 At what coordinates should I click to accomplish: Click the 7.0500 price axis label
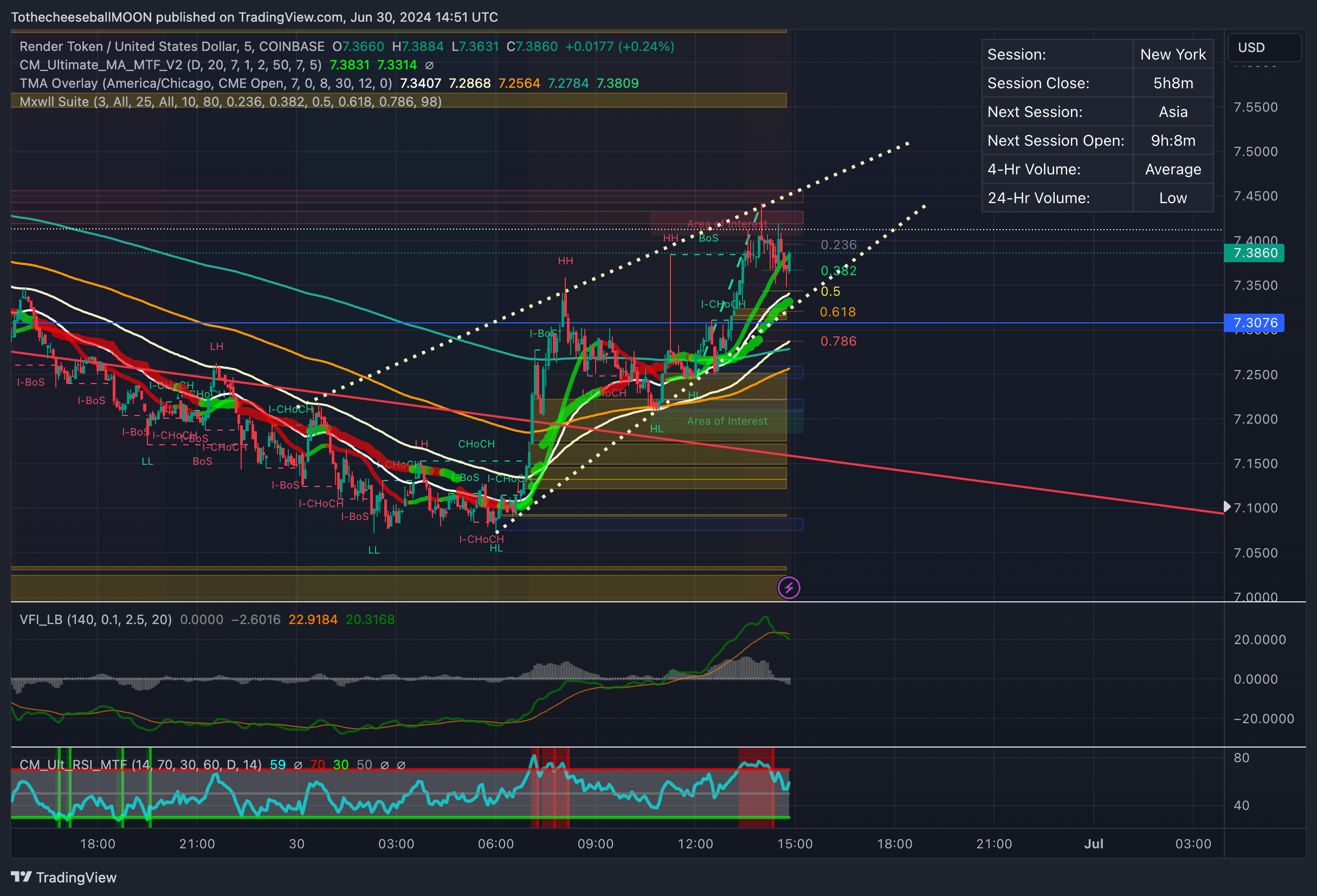click(x=1256, y=553)
